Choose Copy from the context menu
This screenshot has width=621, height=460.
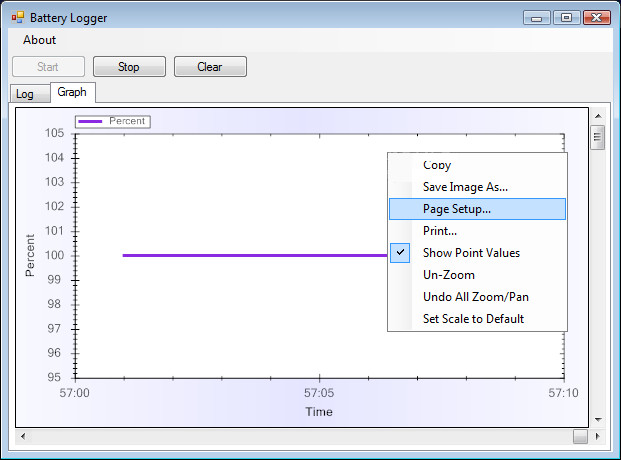[477, 165]
